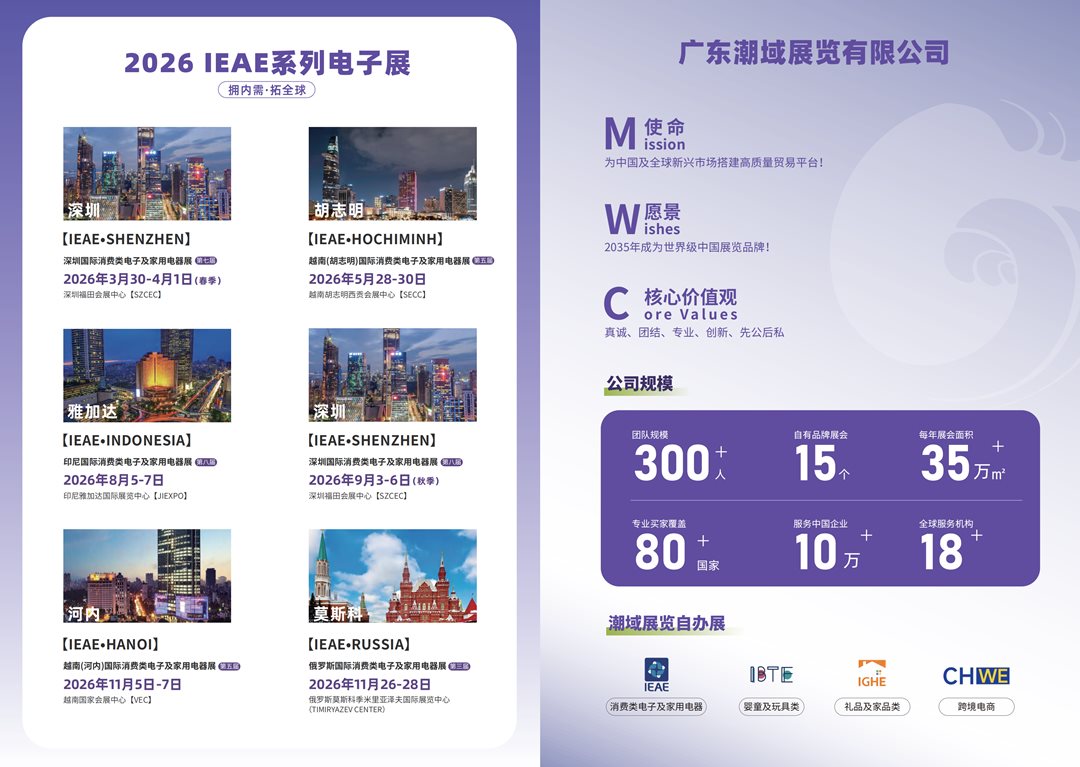Click the venue text 印尼雅加达国际展览中心【JIEXPO】
Image resolution: width=1080 pixels, height=767 pixels.
click(x=125, y=496)
